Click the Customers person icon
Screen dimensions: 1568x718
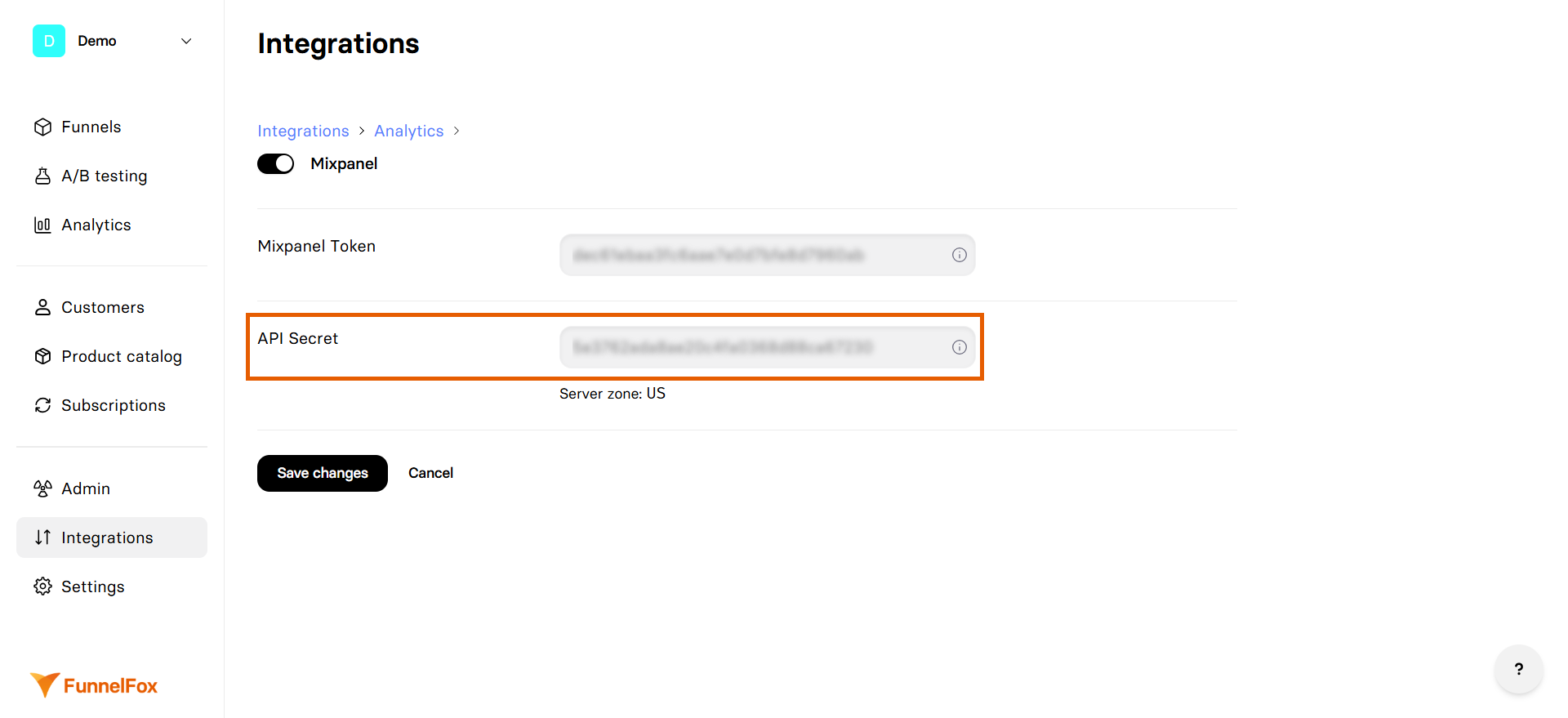pos(42,307)
